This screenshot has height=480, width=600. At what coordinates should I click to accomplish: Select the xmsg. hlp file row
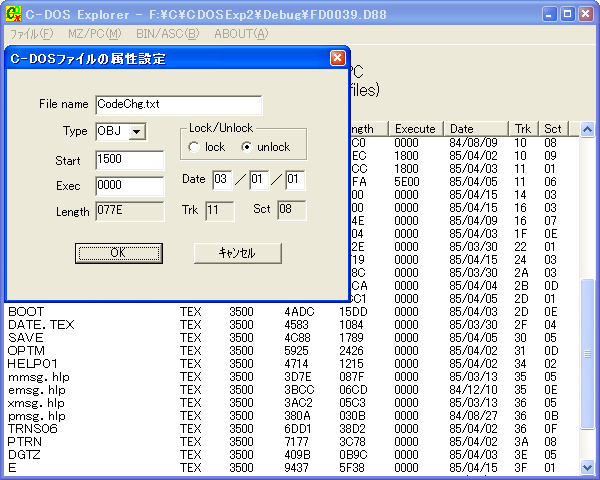(x=292, y=403)
